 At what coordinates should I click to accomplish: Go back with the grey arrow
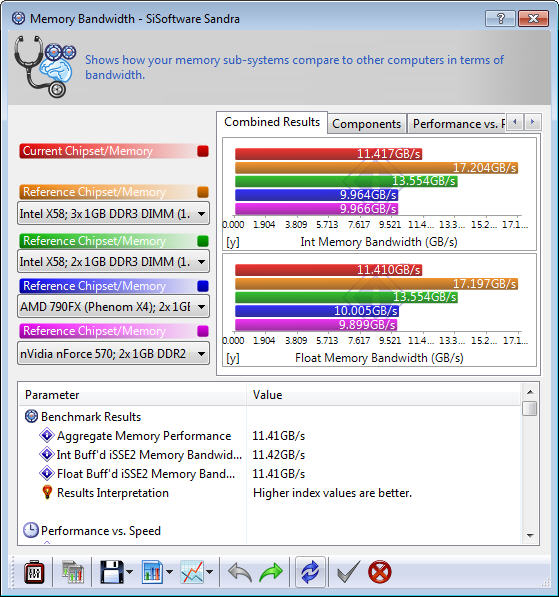tap(240, 572)
